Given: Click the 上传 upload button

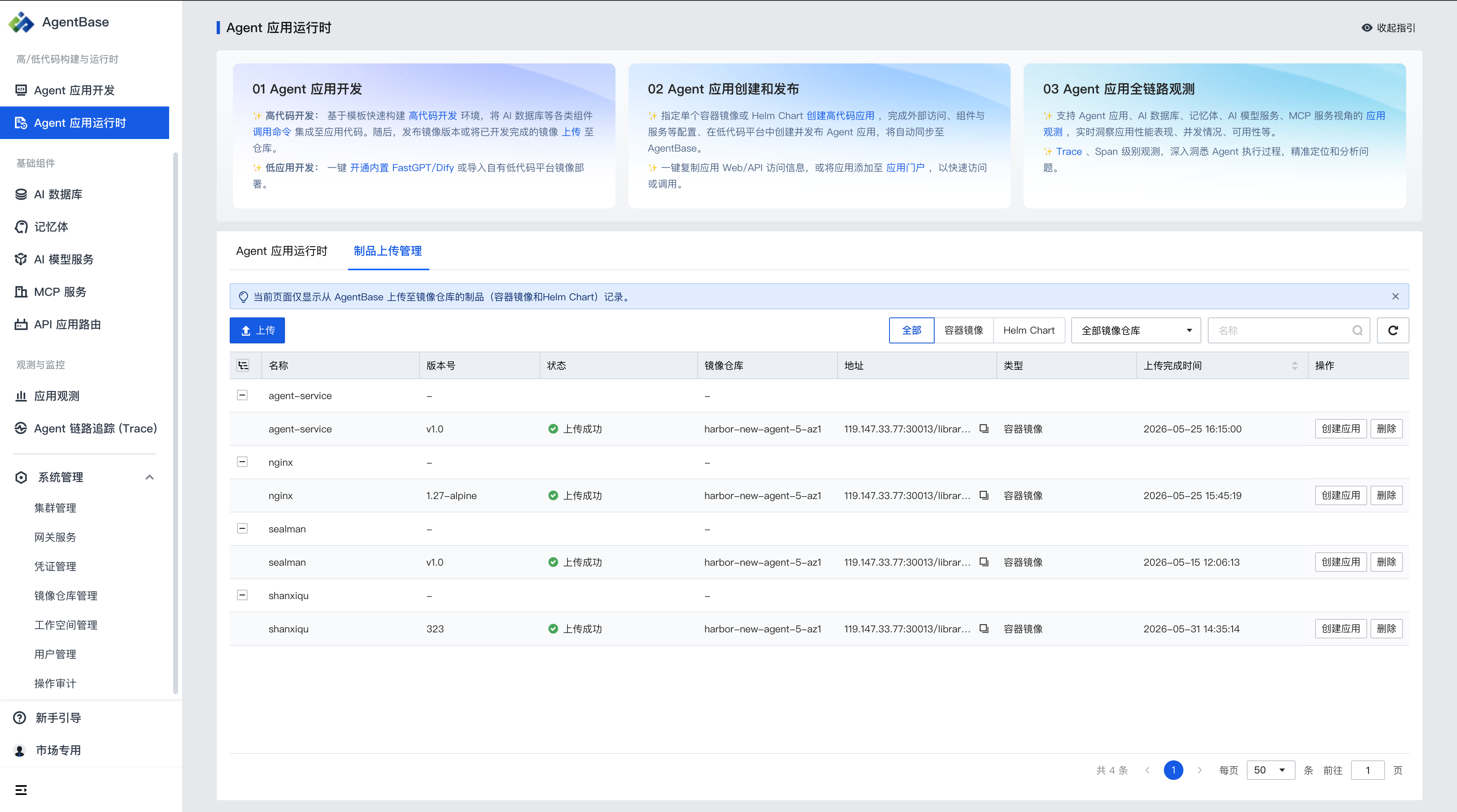Looking at the screenshot, I should (x=257, y=330).
